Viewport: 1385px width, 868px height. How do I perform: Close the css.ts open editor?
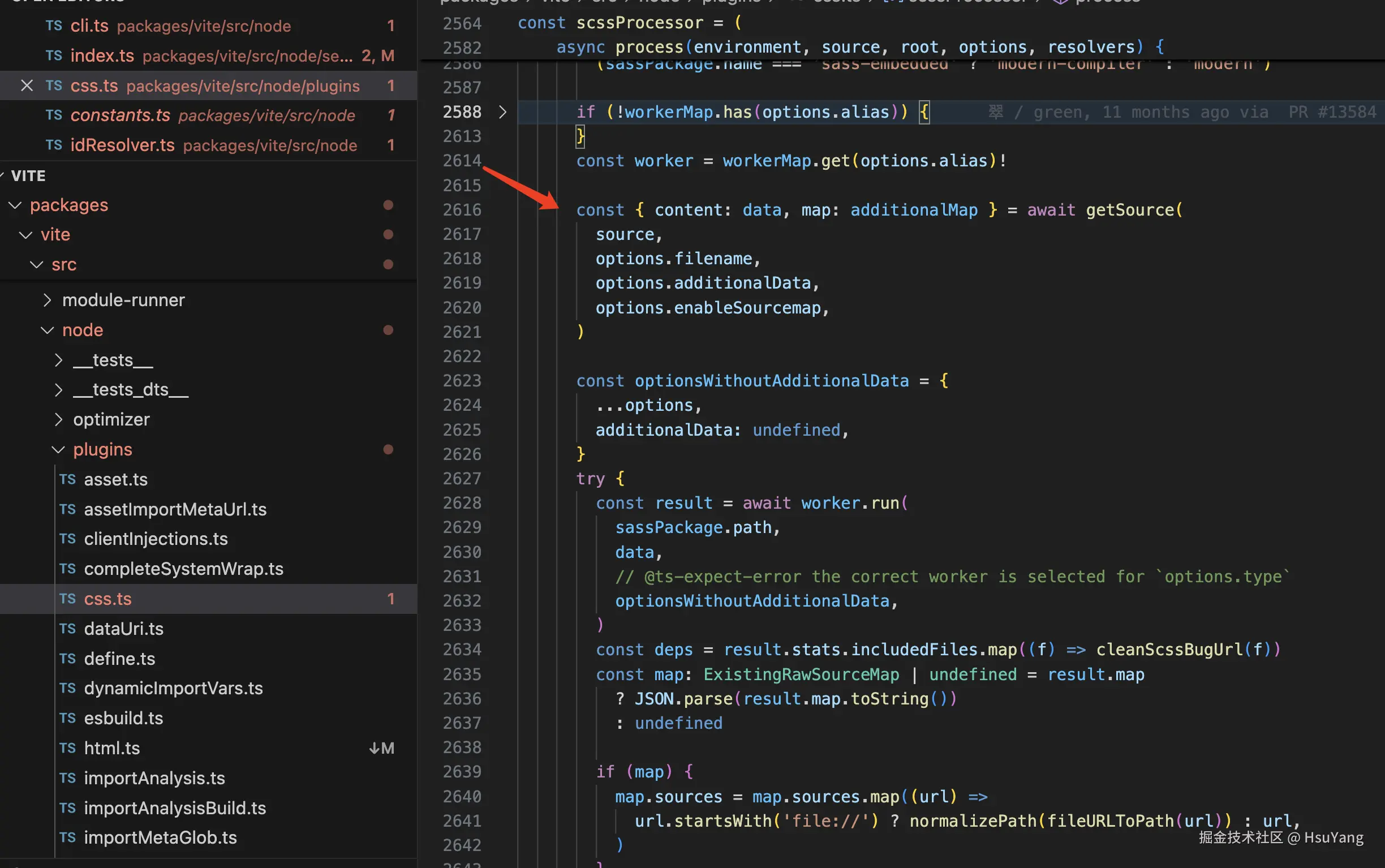coord(27,85)
